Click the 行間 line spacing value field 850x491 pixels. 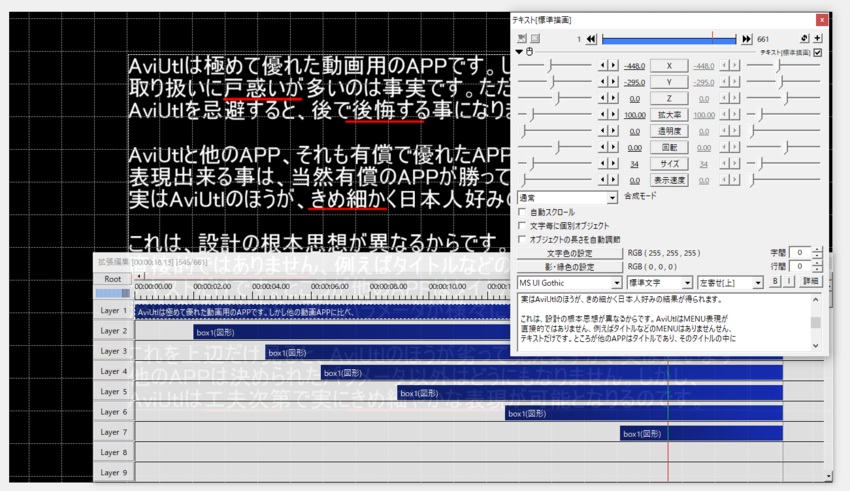tap(801, 266)
